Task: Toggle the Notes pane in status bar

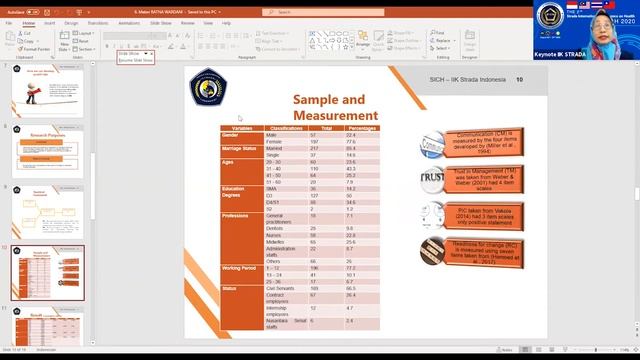Action: [504, 350]
